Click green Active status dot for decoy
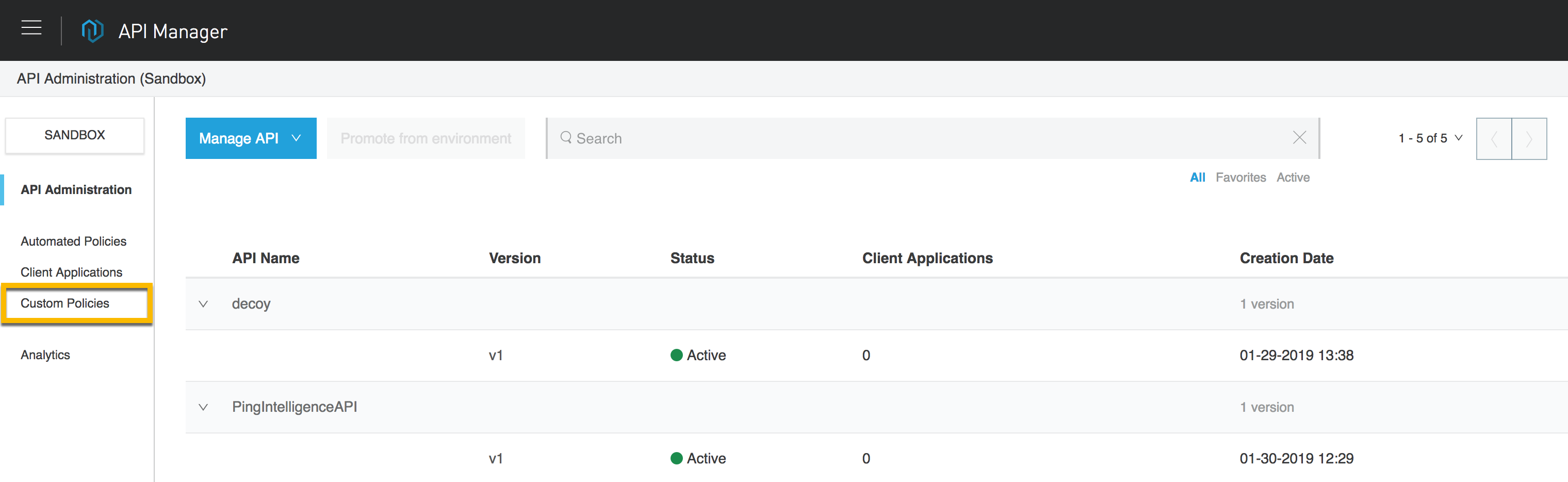 coord(676,355)
